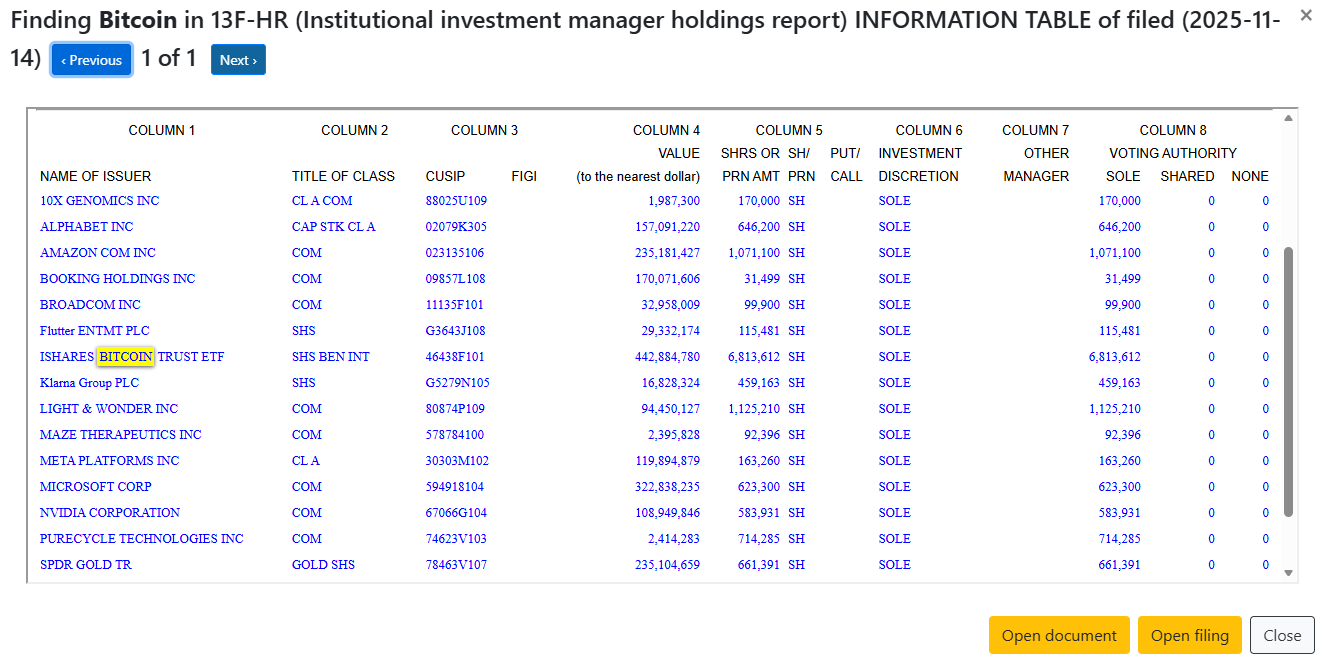Click the 10X GENOMICS INC issuer name
Screen dimensions: 1322x663
click(x=99, y=201)
